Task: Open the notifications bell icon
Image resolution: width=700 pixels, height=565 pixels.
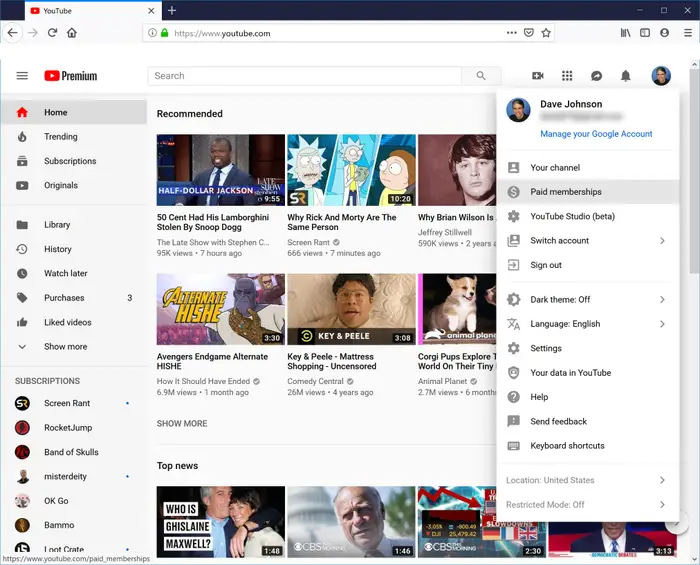Action: tap(626, 76)
